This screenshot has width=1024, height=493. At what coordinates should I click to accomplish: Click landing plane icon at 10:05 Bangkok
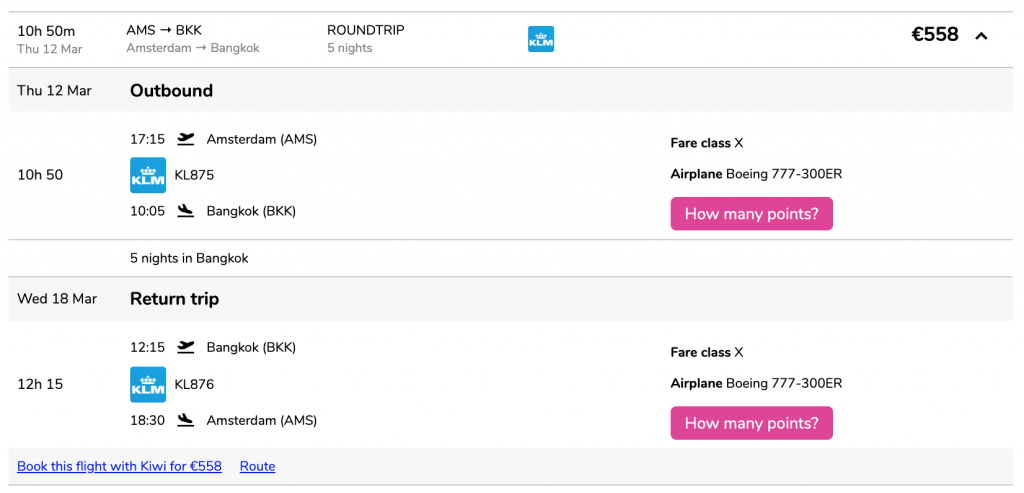(186, 211)
